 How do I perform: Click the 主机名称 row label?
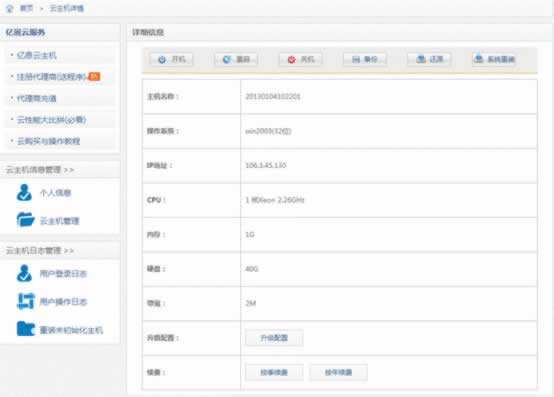[x=163, y=96]
